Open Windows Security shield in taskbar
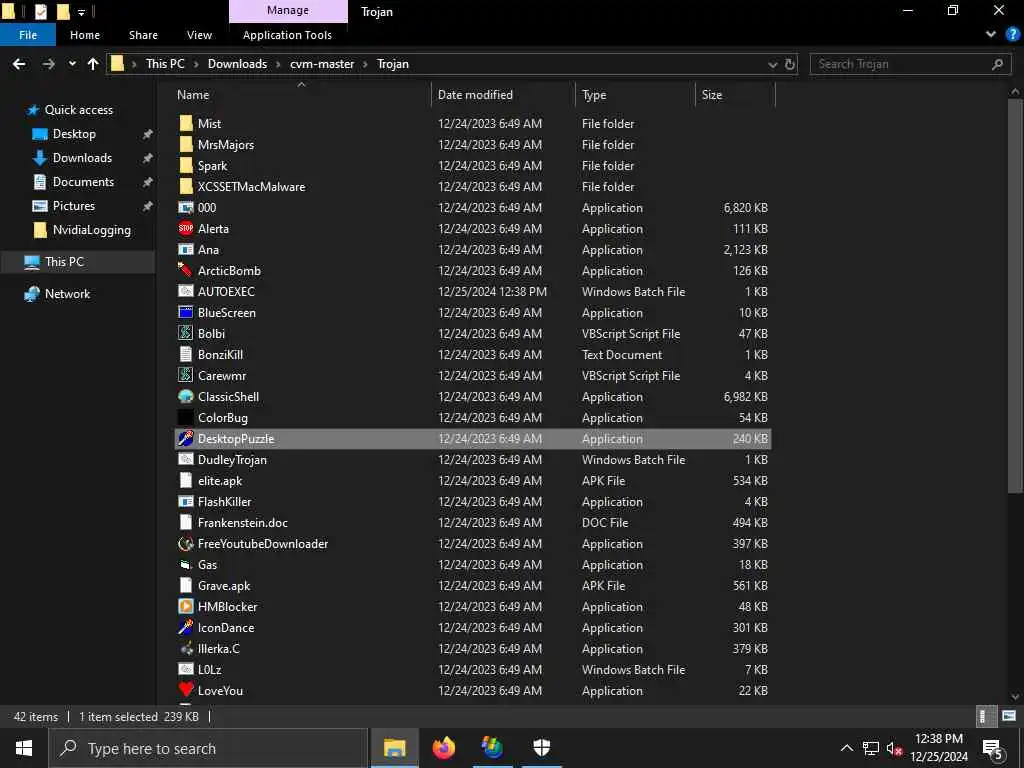Screen dimensions: 1024x768 click(541, 748)
